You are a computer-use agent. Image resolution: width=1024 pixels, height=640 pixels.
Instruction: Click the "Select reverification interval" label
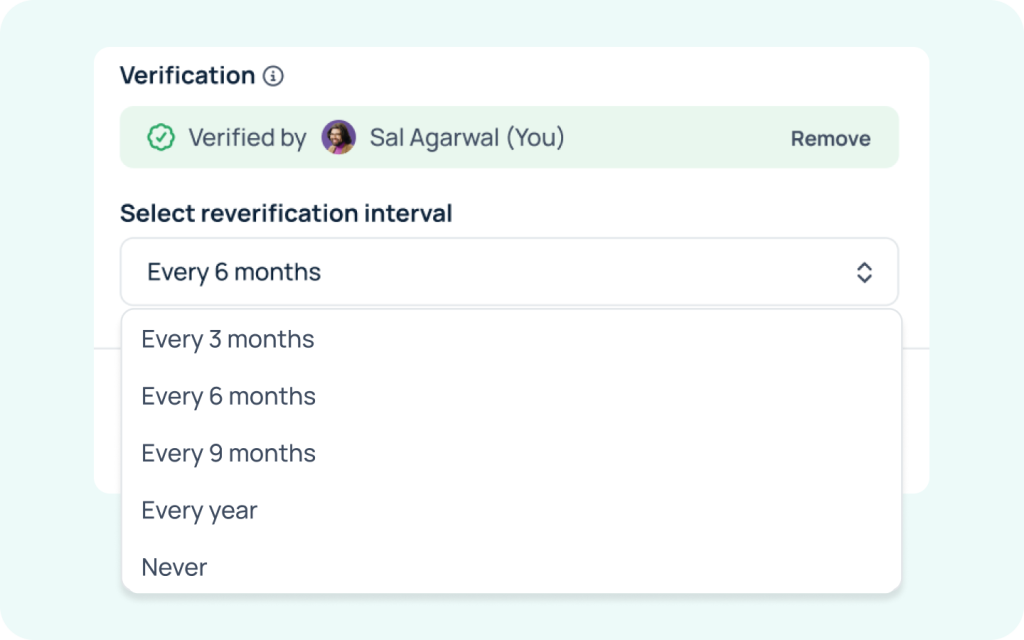[286, 213]
